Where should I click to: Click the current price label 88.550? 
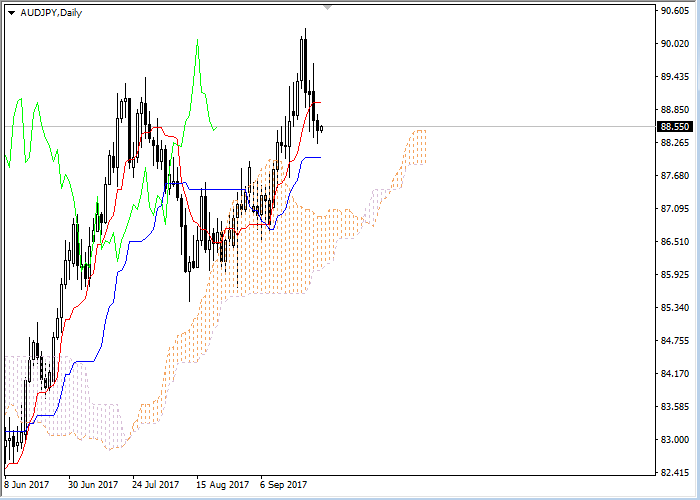pos(675,127)
